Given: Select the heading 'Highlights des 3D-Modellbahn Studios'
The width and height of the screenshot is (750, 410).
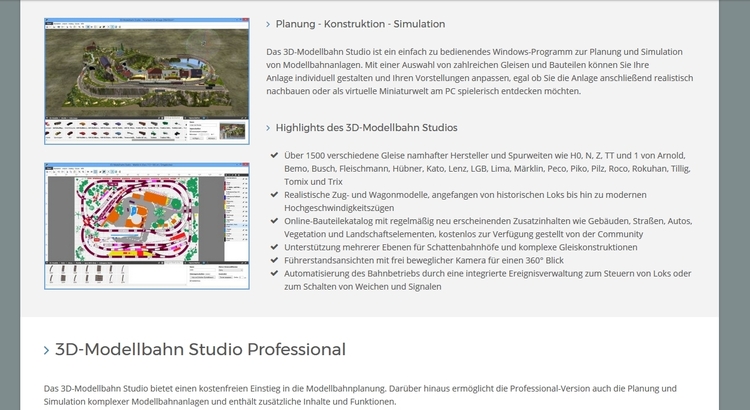Looking at the screenshot, I should coord(366,128).
